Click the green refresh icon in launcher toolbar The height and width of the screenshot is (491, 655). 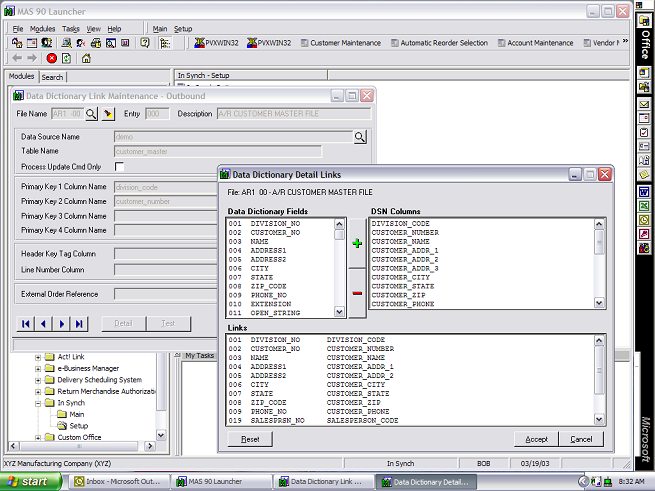pos(66,58)
